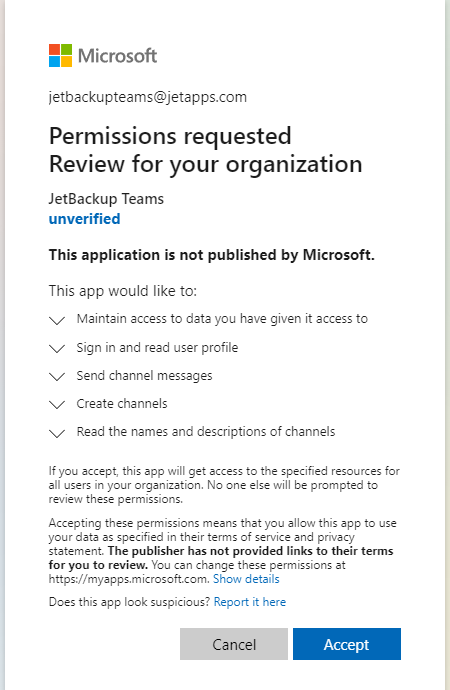Cancel the permissions request

234,644
